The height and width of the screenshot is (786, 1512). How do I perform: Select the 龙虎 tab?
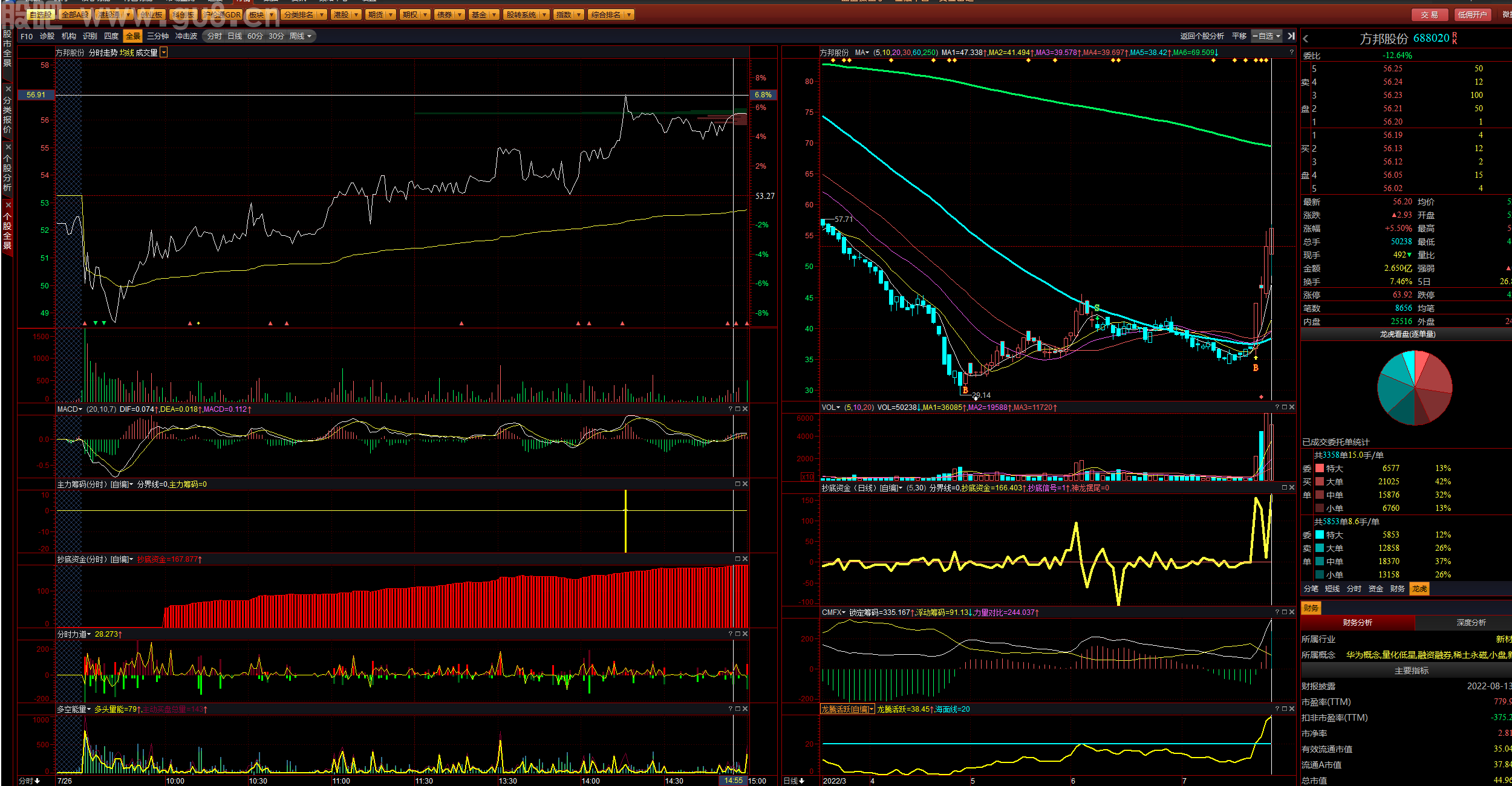point(1419,589)
